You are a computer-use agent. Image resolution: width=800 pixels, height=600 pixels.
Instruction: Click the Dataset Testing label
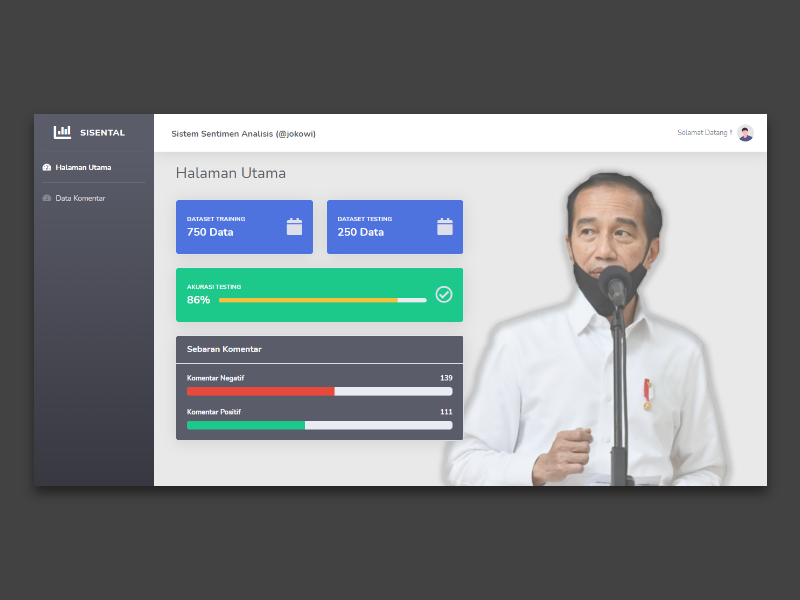pos(365,219)
